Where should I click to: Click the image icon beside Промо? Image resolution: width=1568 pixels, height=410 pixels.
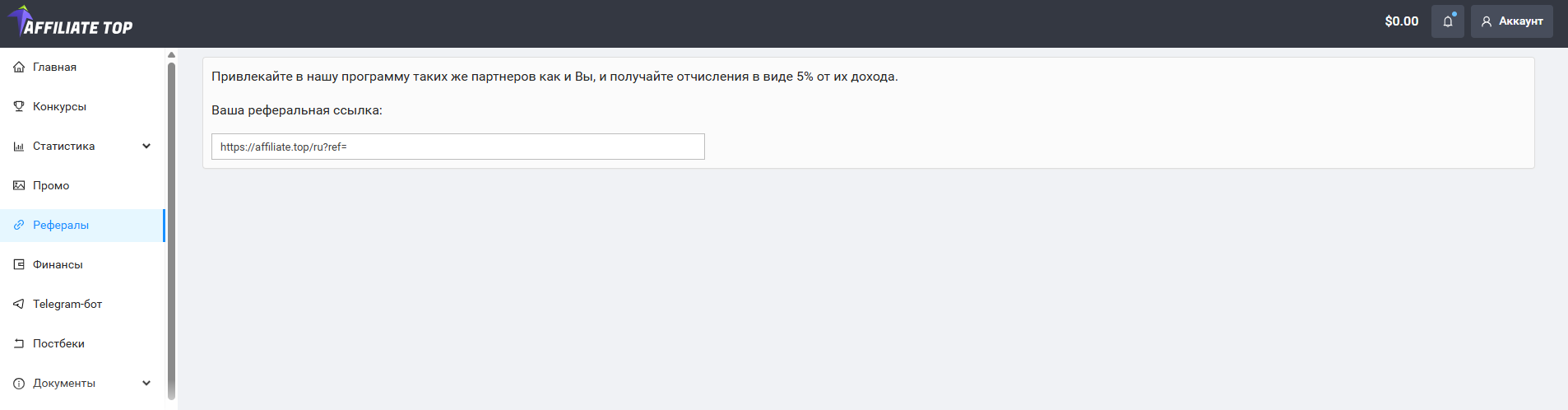[x=19, y=186]
